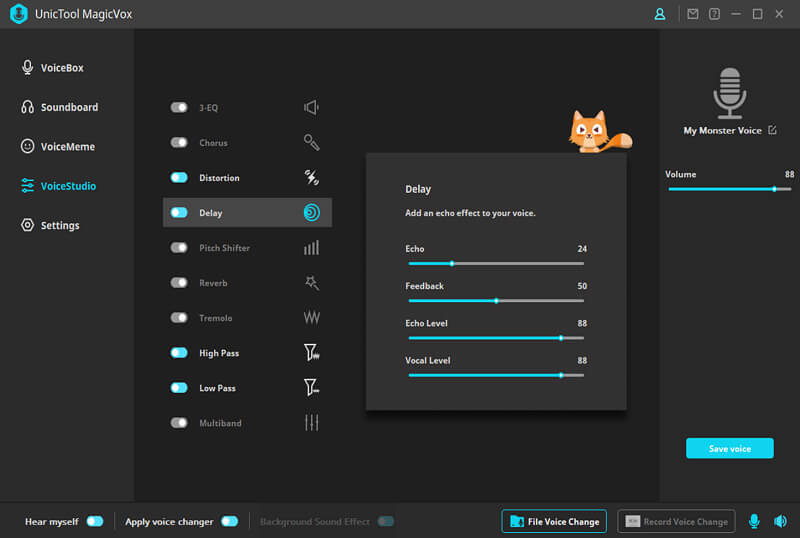Turn off Apply voice changer switch
Screen dimensions: 800x538
pos(230,521)
